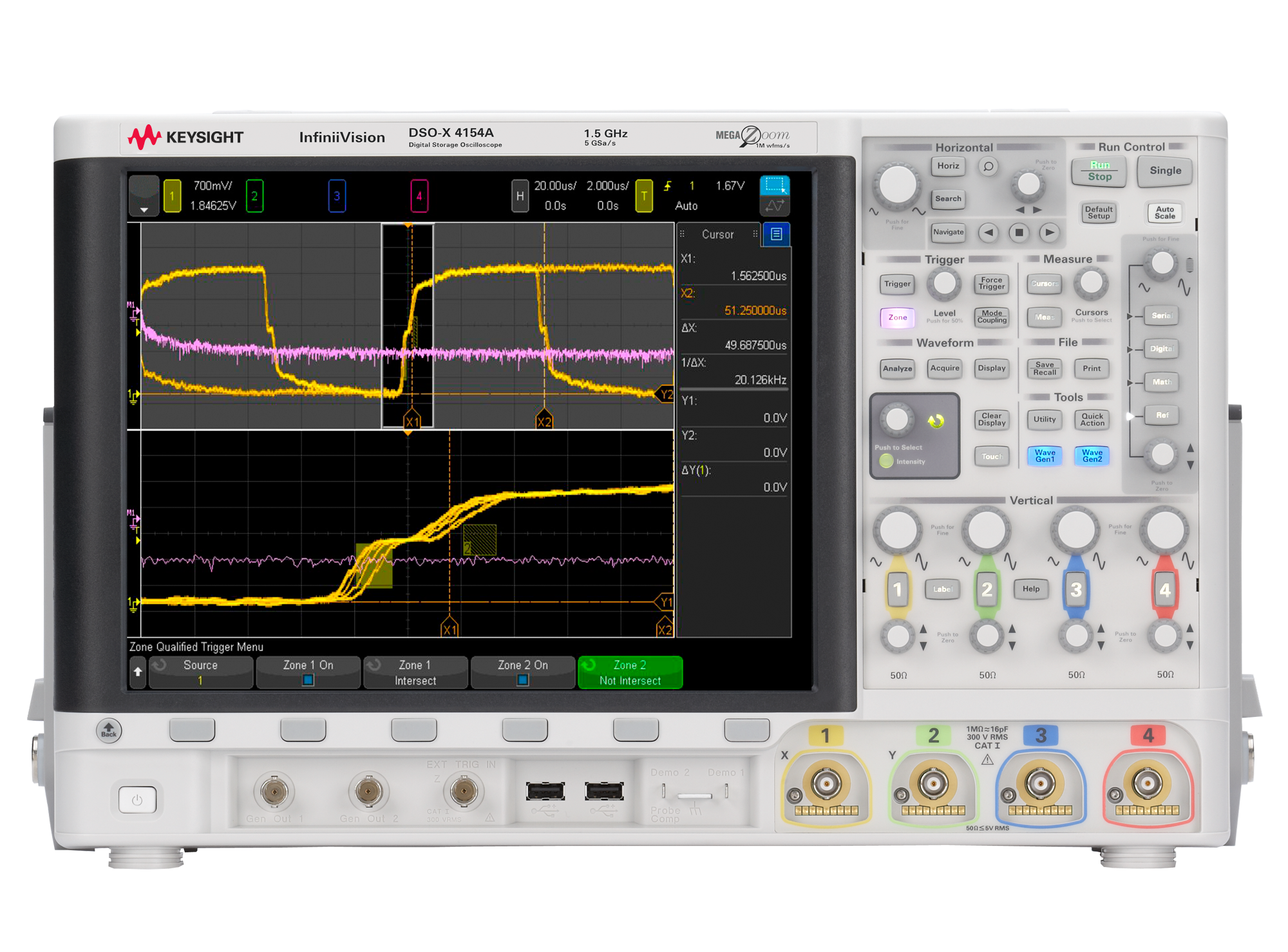Tap the horizontal zoom magnifier button
Screen dimensions: 1288x952
988,167
